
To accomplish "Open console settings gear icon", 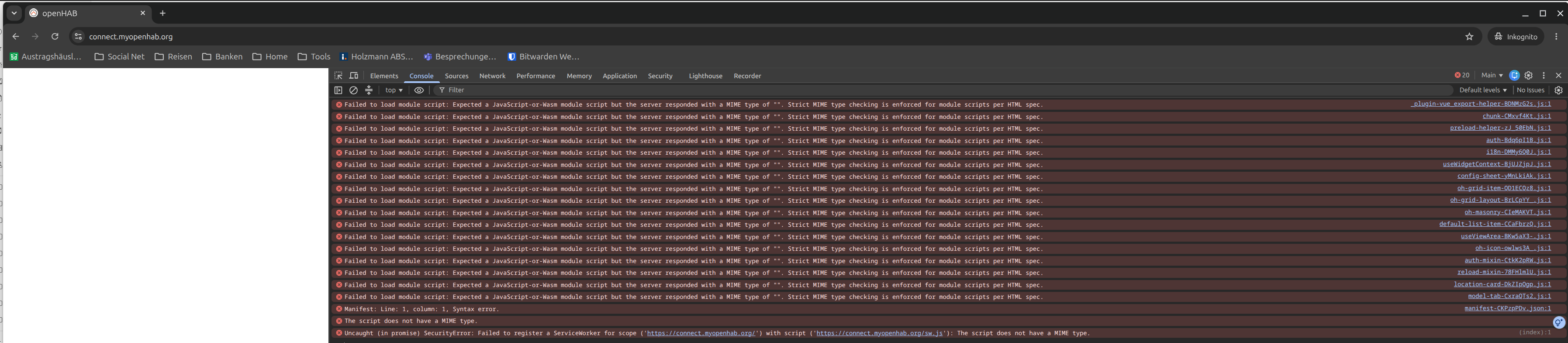I will pos(1558,90).
